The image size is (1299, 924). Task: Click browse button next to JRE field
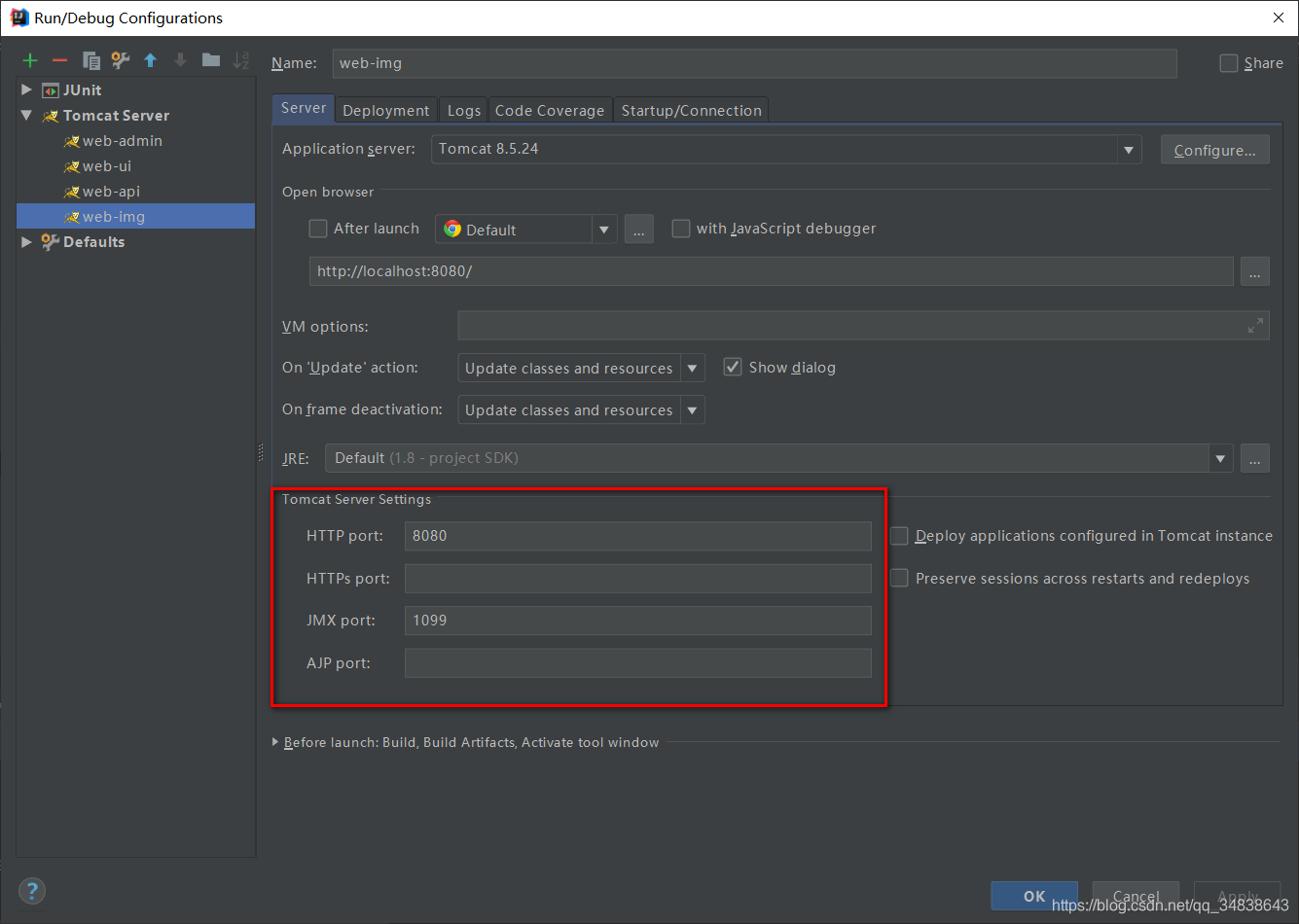[1255, 458]
